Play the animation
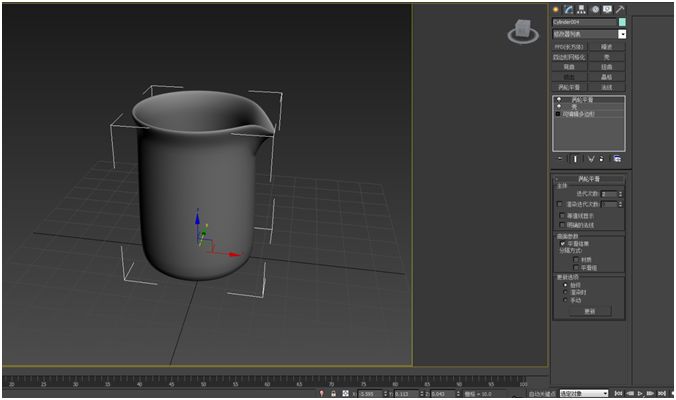This screenshot has width=676, height=400. tap(640, 394)
